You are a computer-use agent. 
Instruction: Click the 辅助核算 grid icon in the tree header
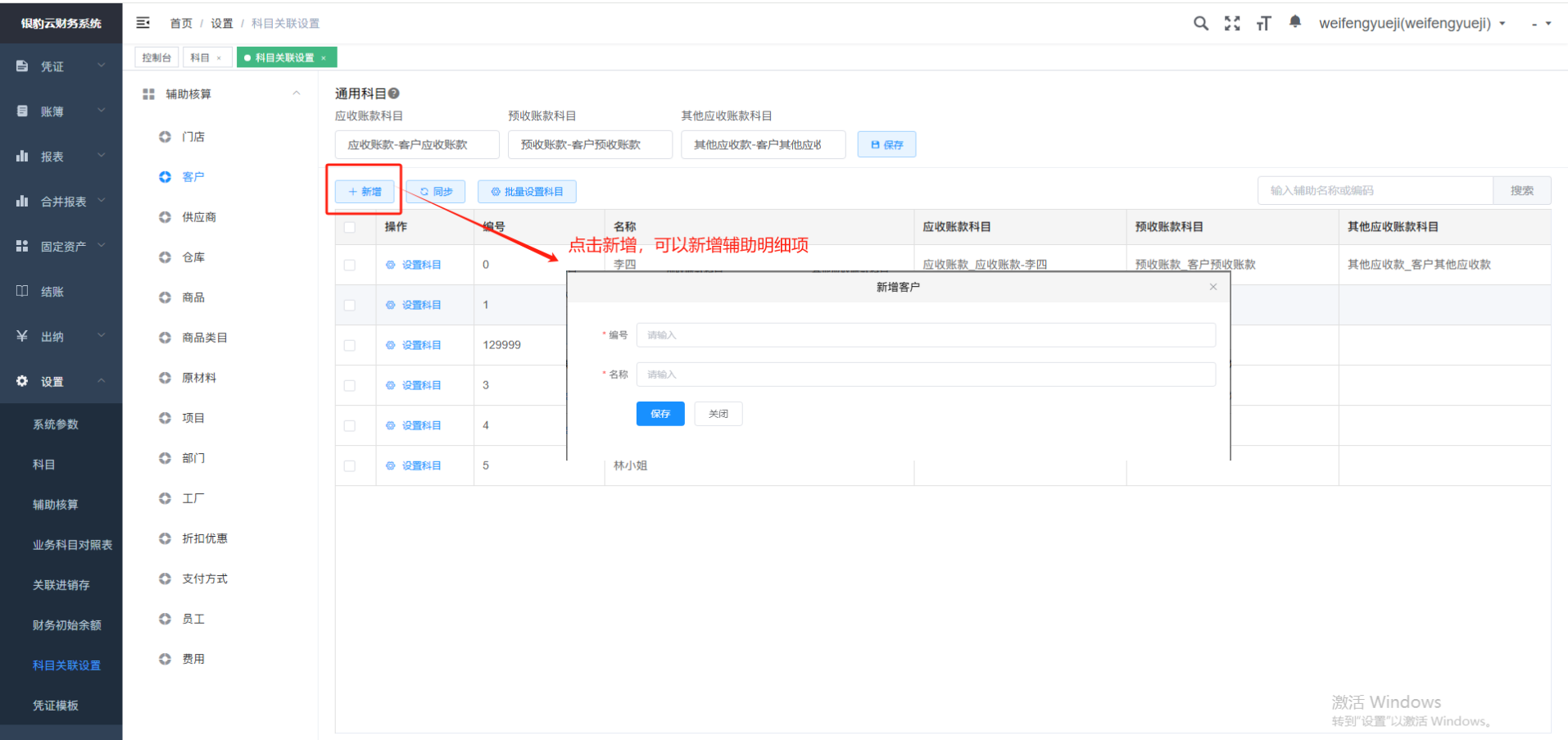click(x=148, y=94)
